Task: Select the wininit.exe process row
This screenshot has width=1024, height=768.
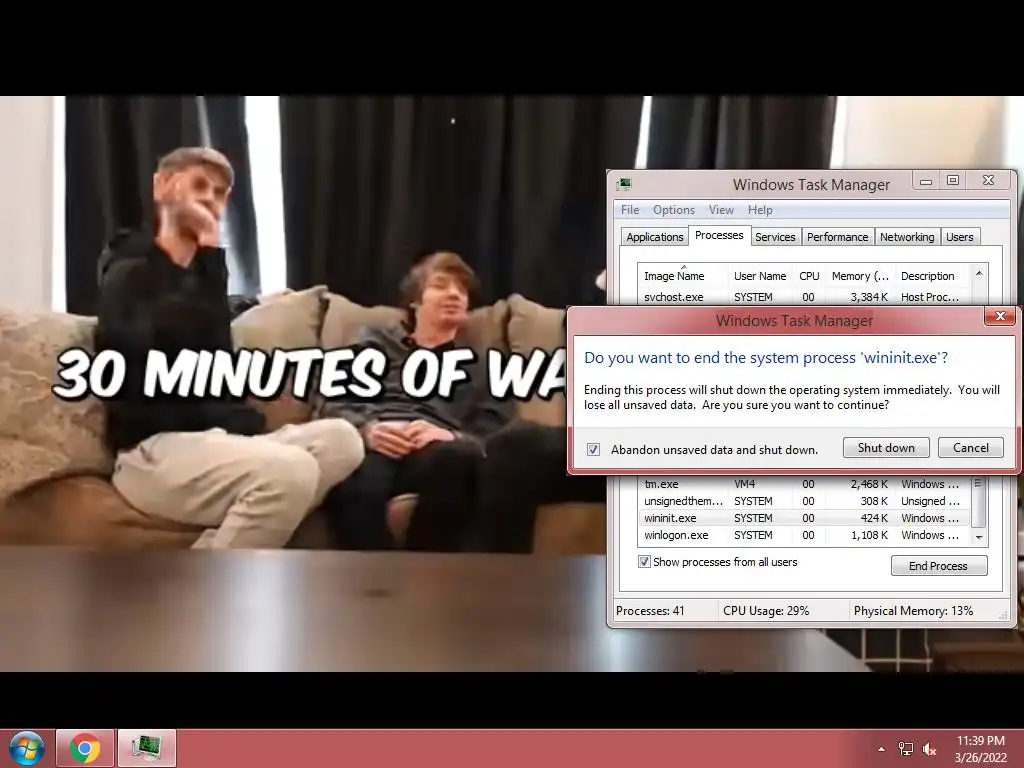Action: (805, 518)
